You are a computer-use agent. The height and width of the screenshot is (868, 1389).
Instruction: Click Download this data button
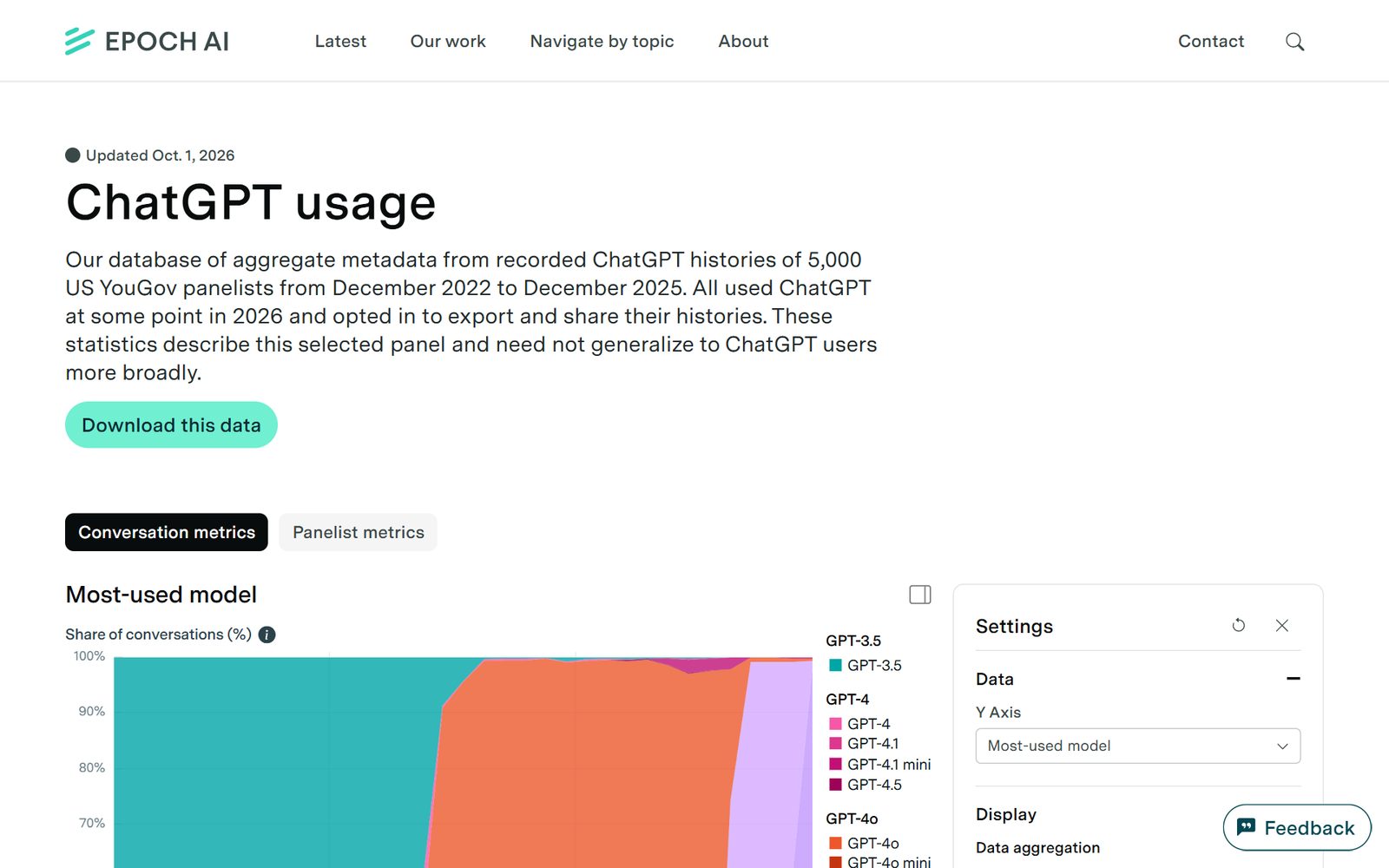click(x=171, y=424)
